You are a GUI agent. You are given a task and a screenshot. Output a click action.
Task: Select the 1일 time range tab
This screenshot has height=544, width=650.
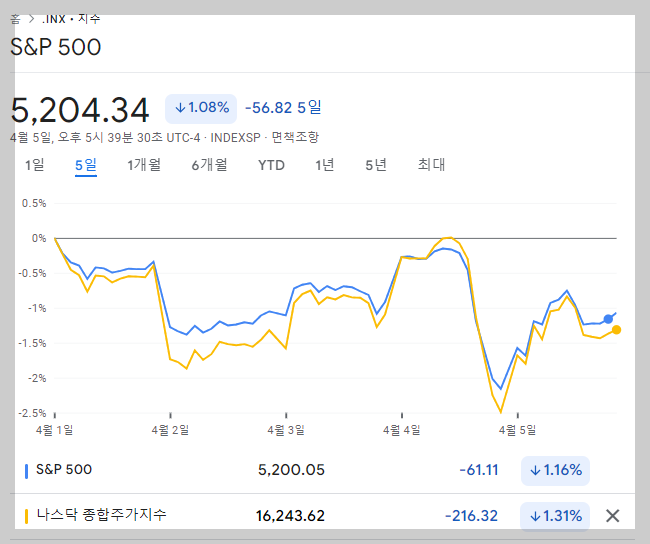tap(35, 165)
